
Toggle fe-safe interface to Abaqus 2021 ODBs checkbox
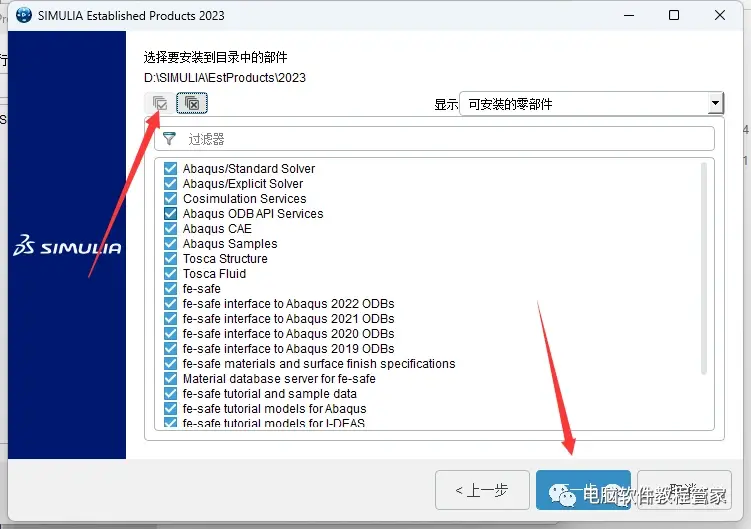click(x=171, y=319)
